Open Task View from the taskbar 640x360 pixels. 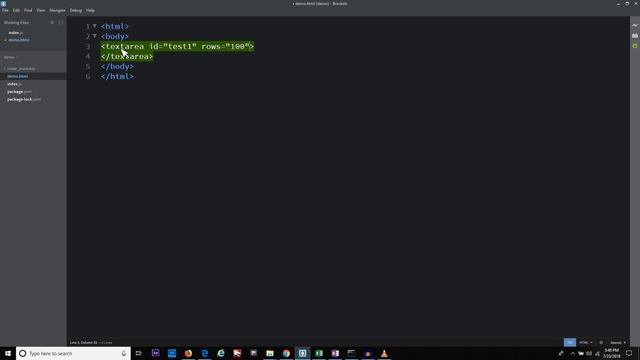pyautogui.click(x=139, y=353)
